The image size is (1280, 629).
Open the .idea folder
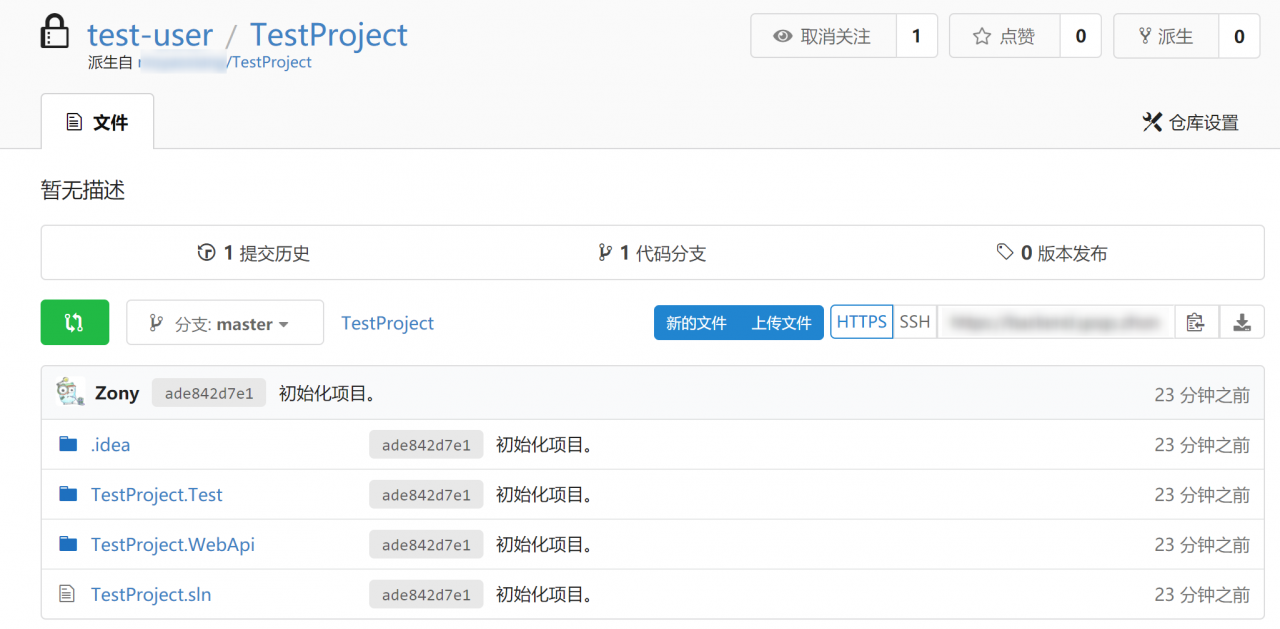[111, 445]
